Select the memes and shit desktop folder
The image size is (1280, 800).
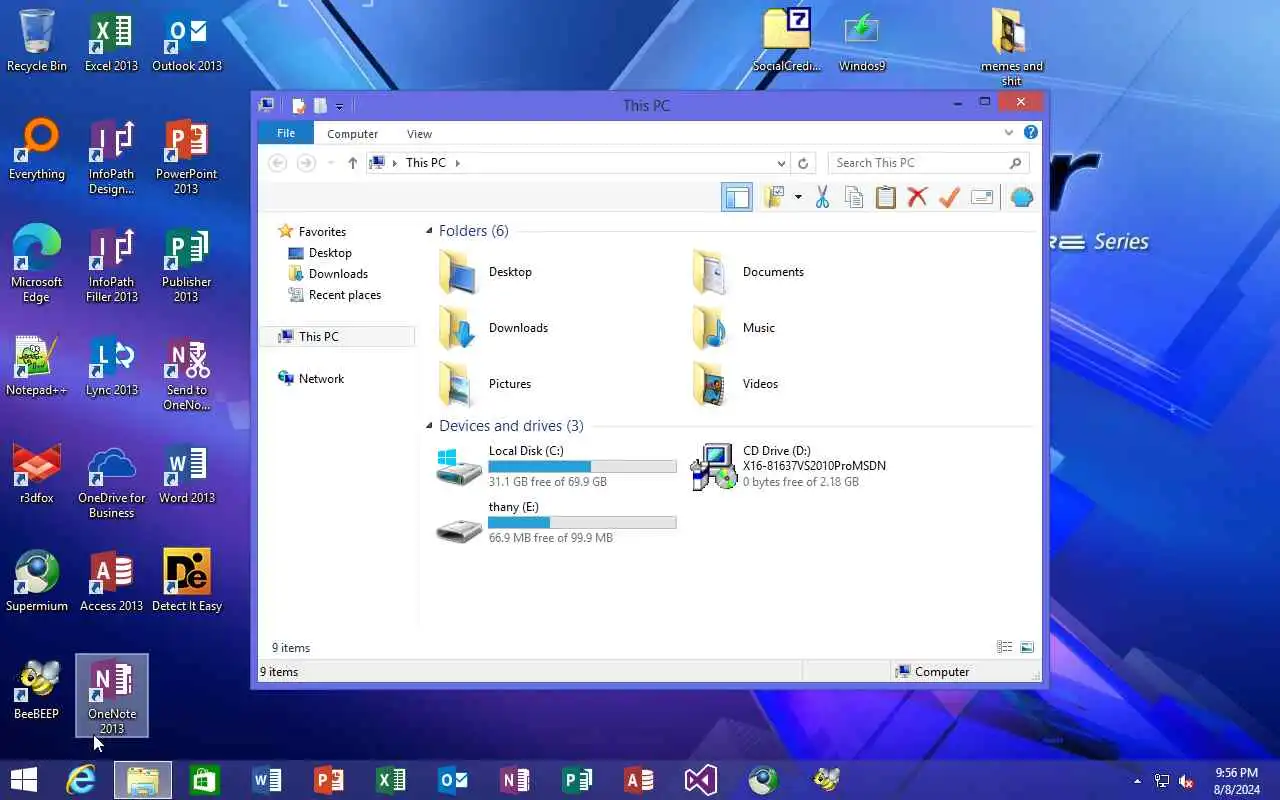(1012, 48)
